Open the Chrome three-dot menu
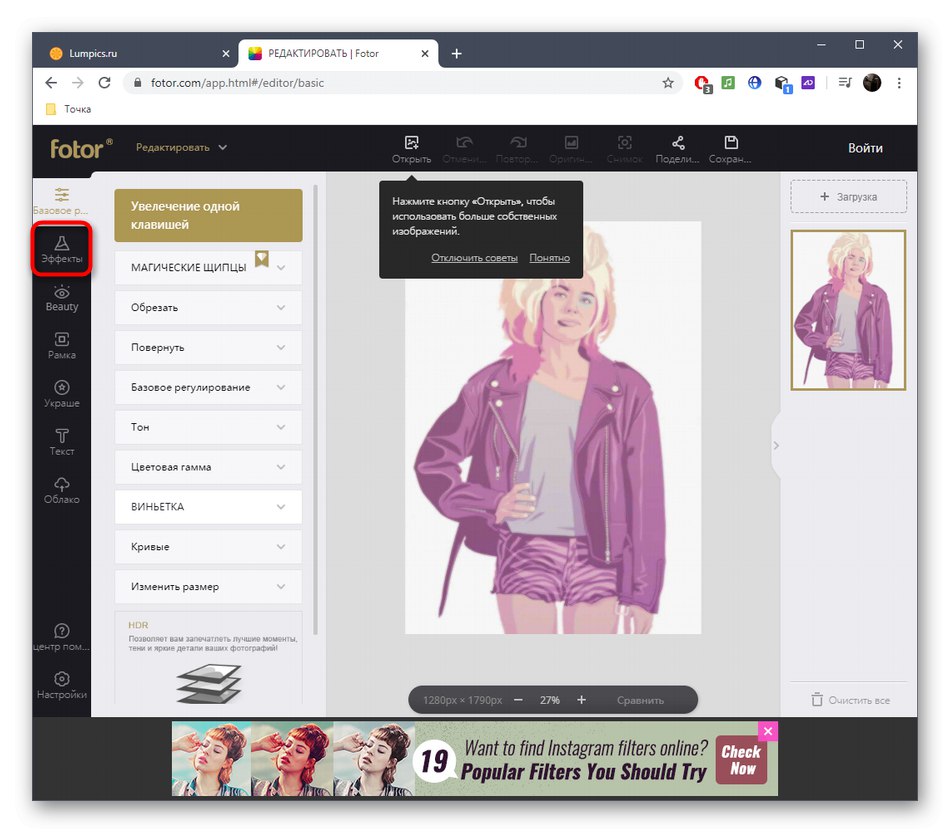This screenshot has width=950, height=833. 899,83
